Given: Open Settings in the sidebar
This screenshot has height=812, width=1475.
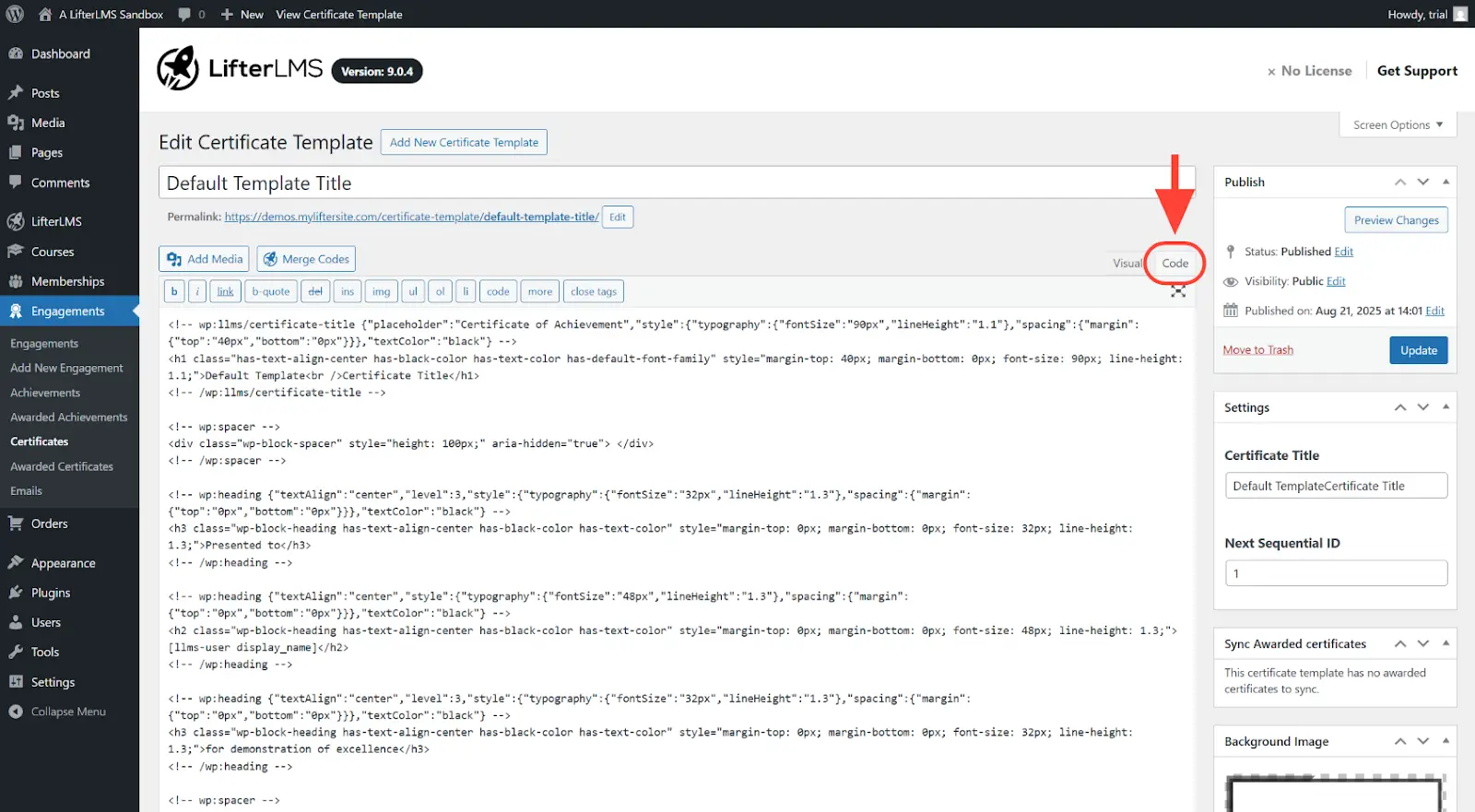Looking at the screenshot, I should click(x=53, y=682).
